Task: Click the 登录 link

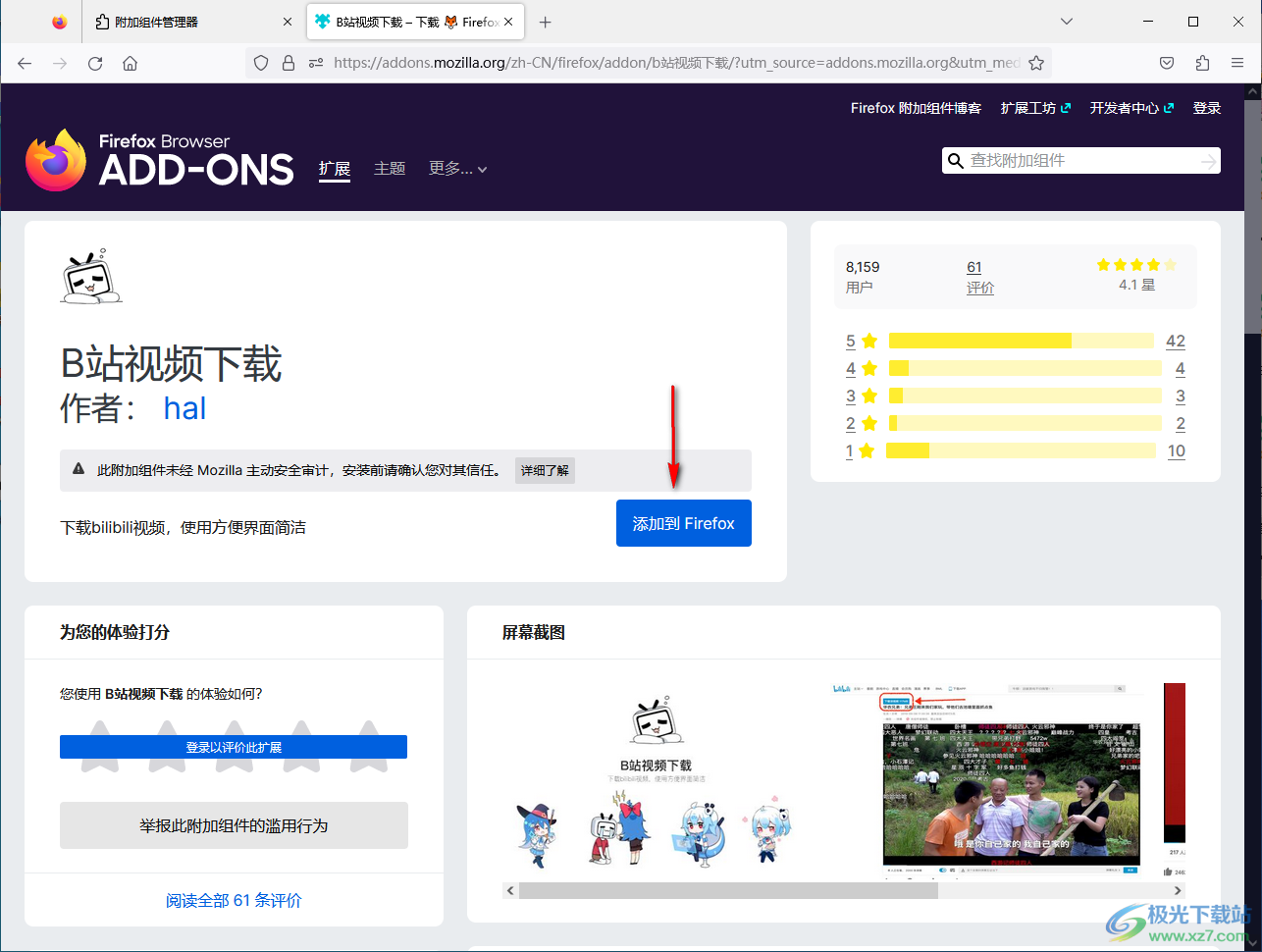Action: [x=1207, y=108]
